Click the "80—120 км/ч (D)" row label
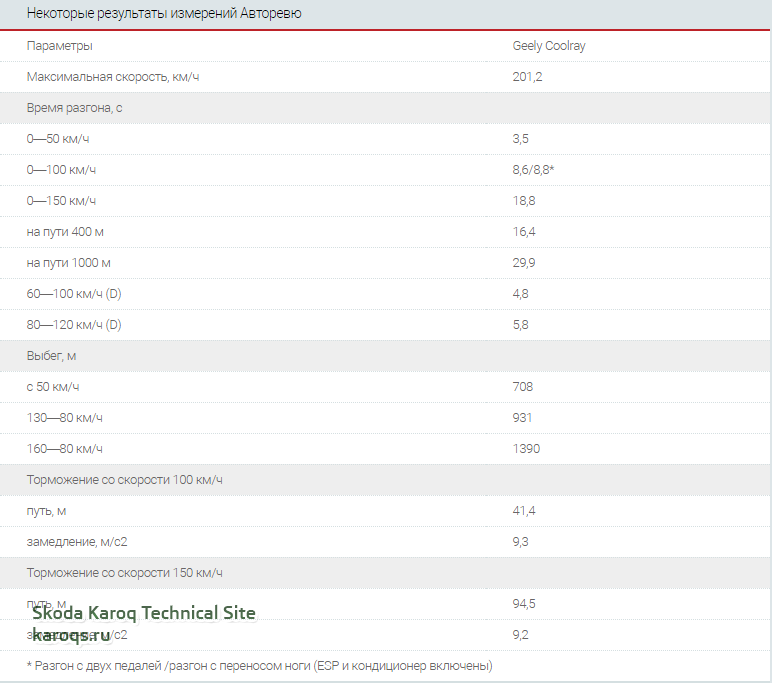Screen dimensions: 773x684 click(x=74, y=325)
